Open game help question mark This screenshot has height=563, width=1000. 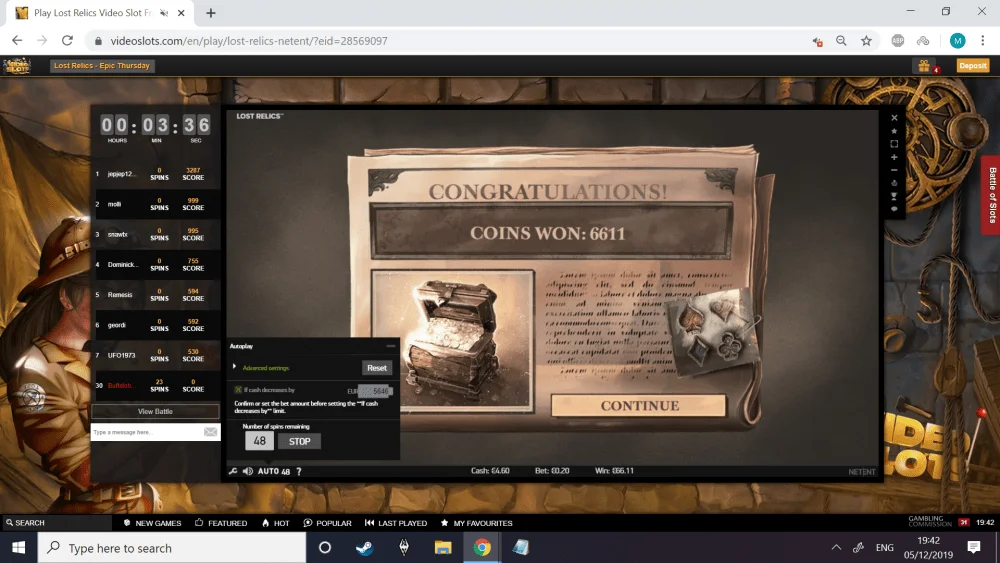(x=298, y=471)
